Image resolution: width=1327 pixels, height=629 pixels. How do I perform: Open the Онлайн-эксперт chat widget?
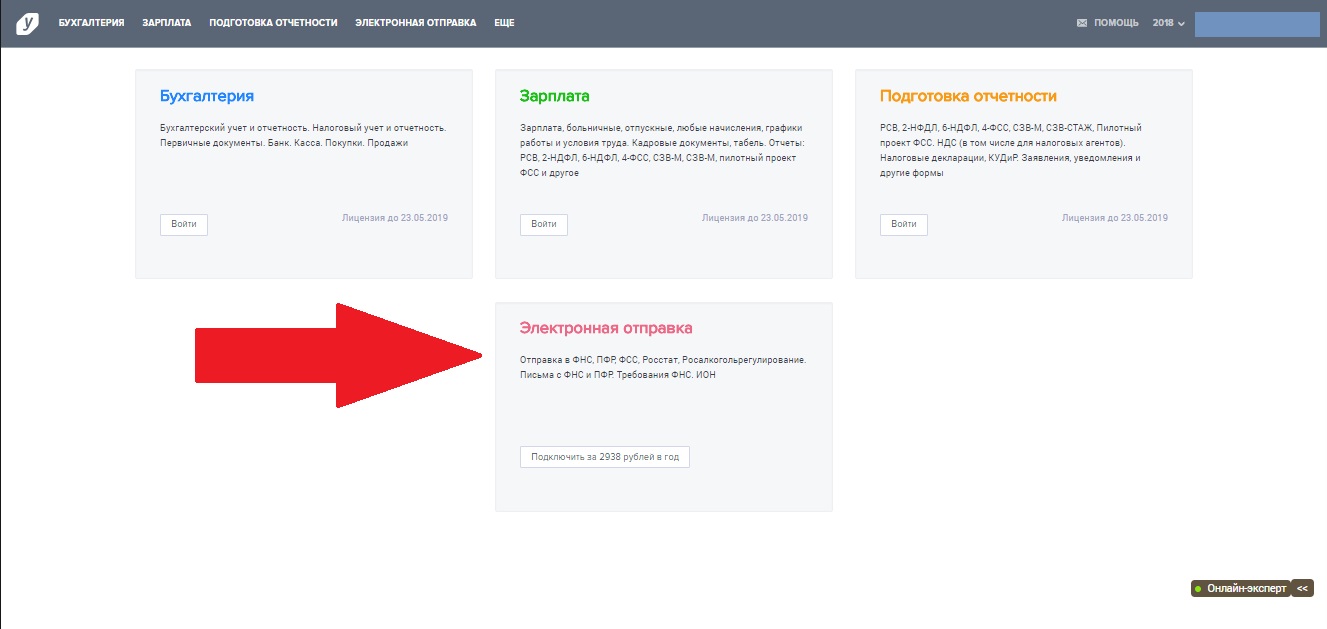point(1246,589)
